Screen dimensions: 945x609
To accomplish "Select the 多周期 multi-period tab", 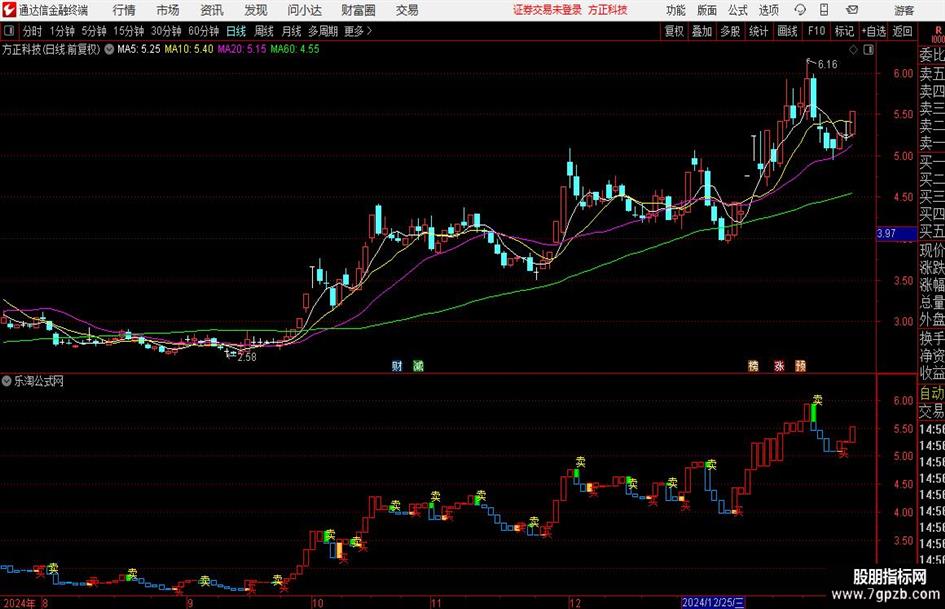I will point(323,31).
